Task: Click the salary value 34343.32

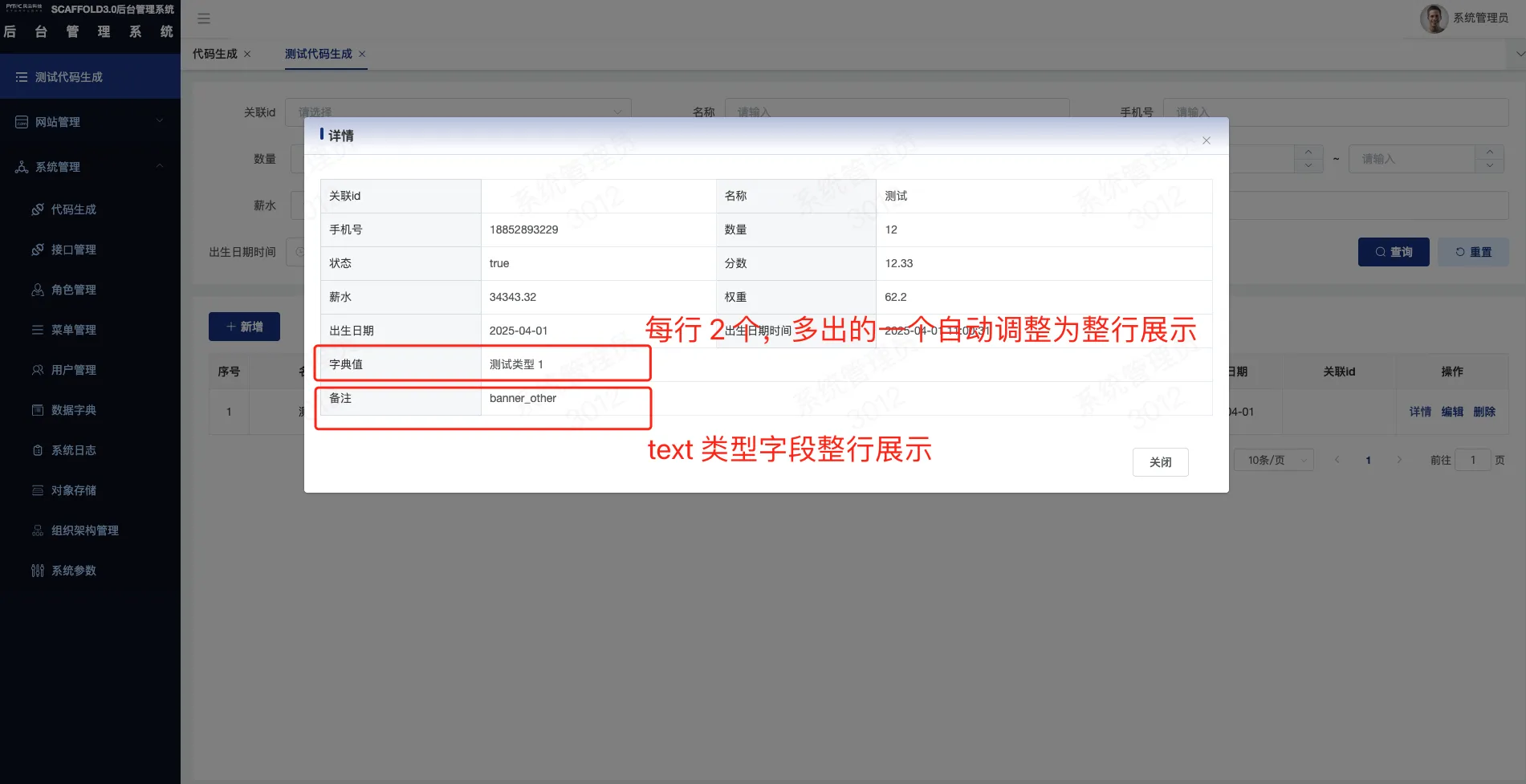Action: tap(512, 297)
